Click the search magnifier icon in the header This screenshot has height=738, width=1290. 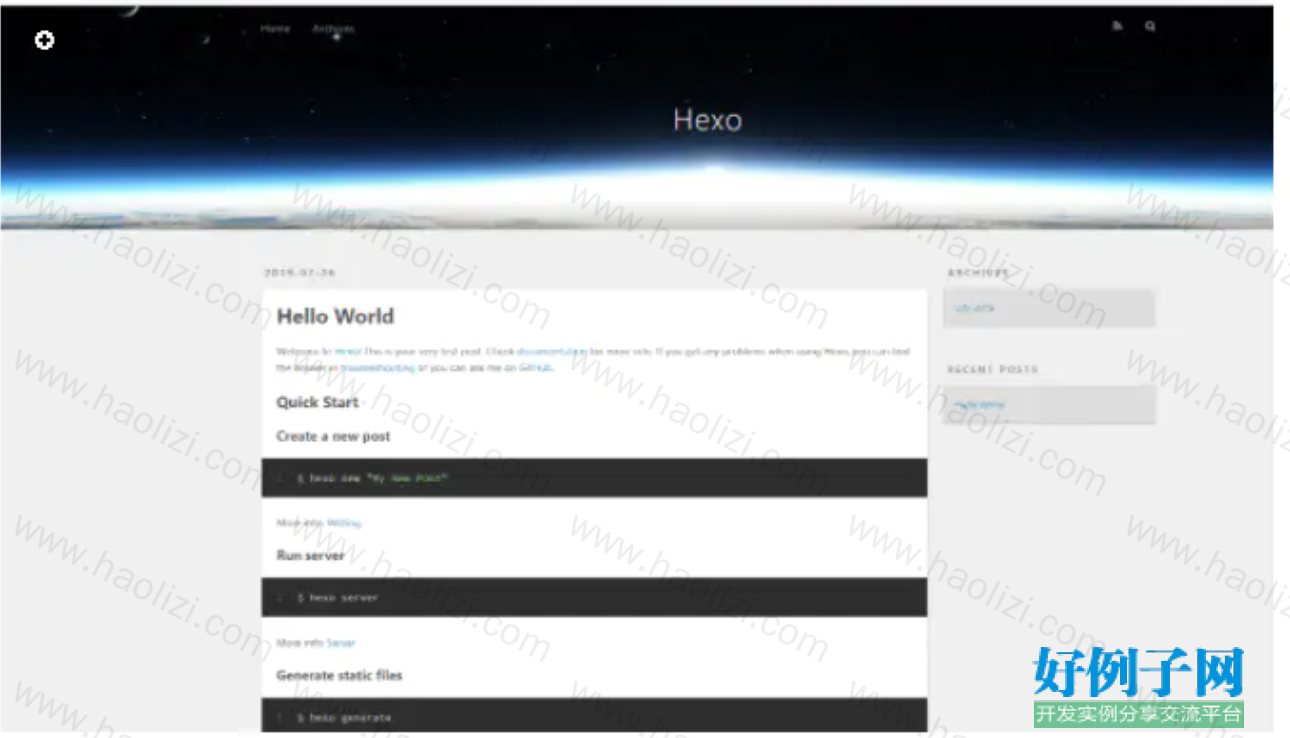[x=1150, y=27]
